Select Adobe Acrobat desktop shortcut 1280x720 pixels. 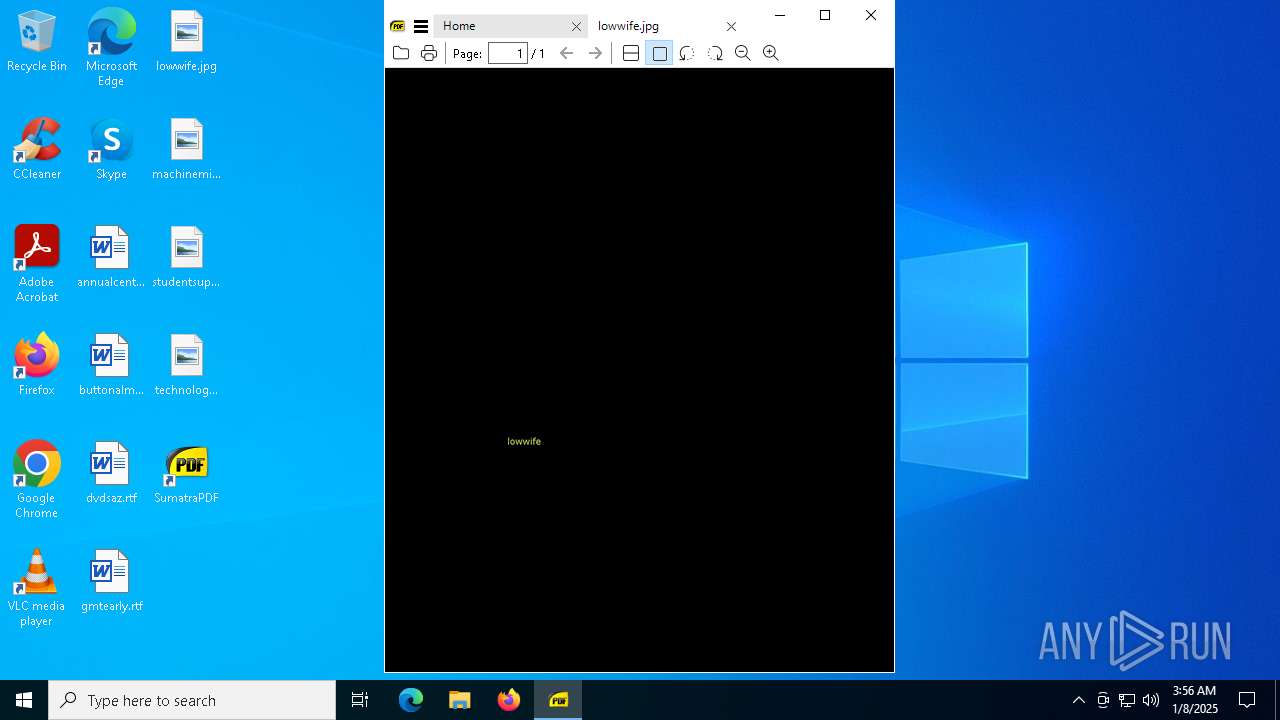[37, 264]
